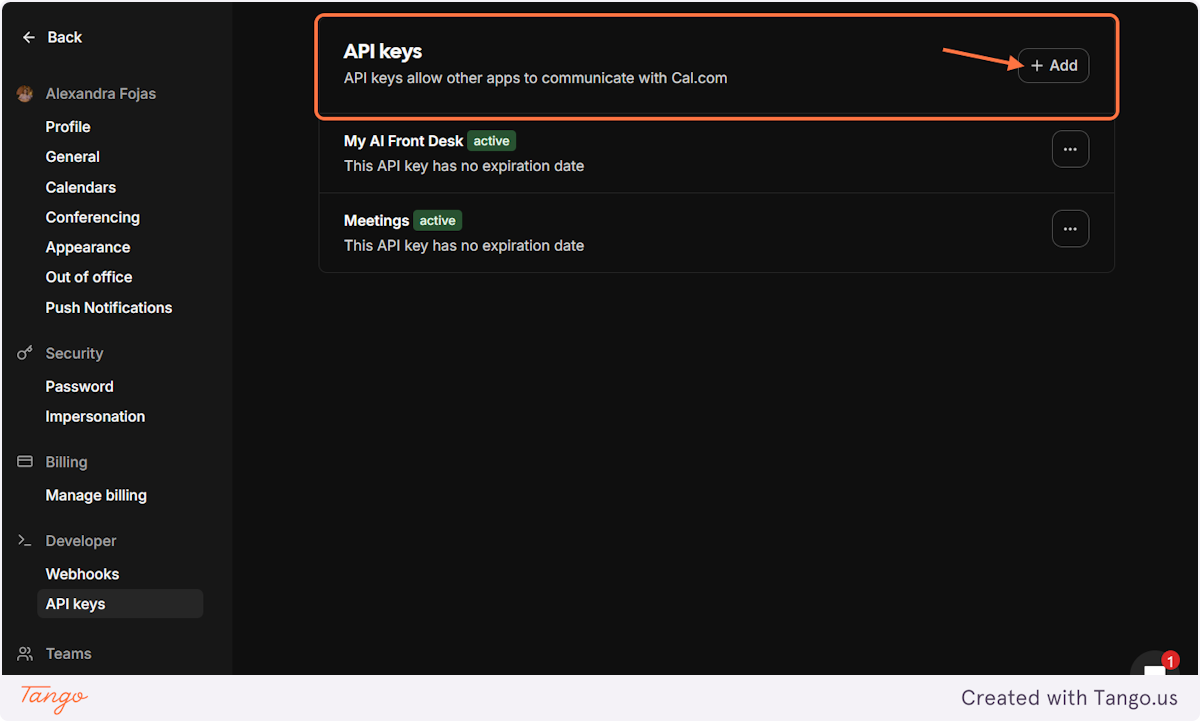Open Out of office settings
Screen dimensions: 1200x721
pyautogui.click(x=88, y=277)
